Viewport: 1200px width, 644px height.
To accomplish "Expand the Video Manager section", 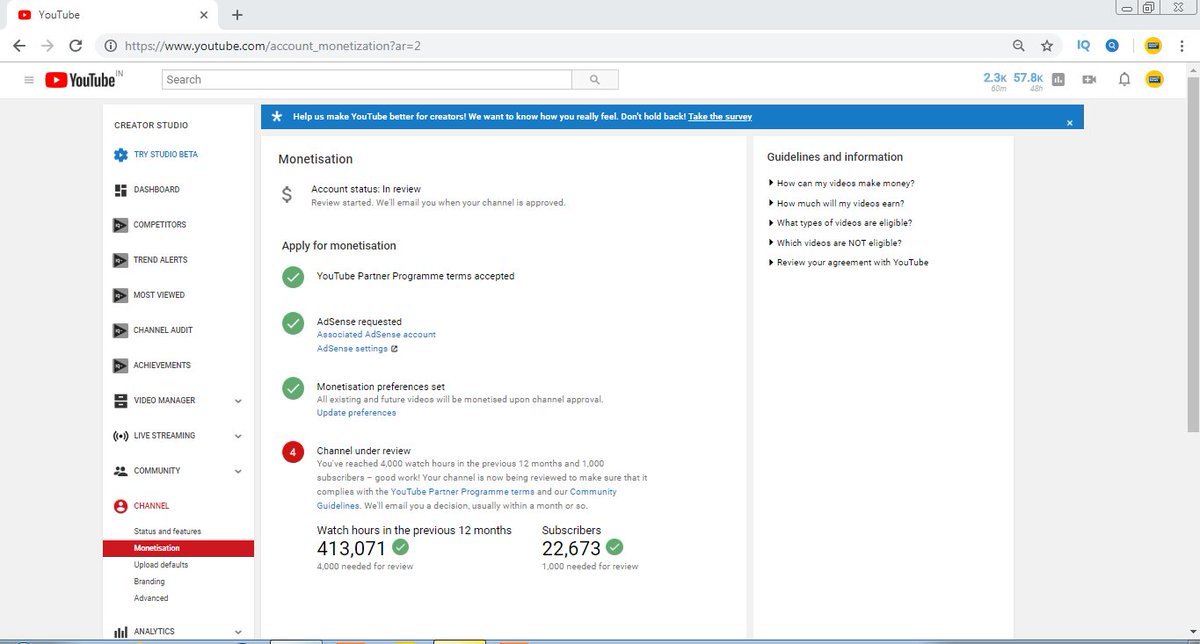I will [238, 401].
